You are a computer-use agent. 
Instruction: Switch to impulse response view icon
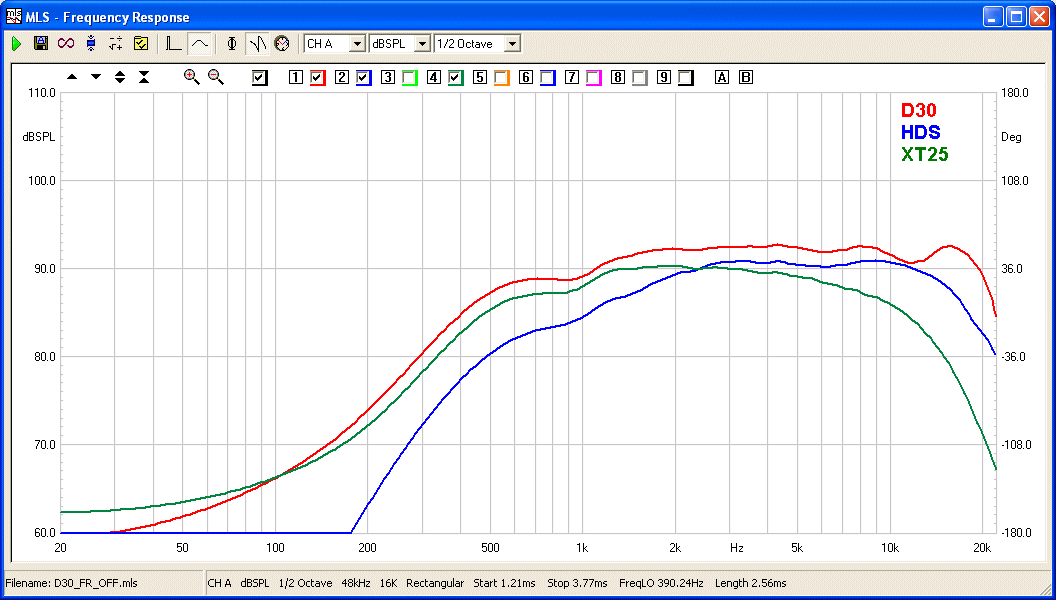point(174,44)
